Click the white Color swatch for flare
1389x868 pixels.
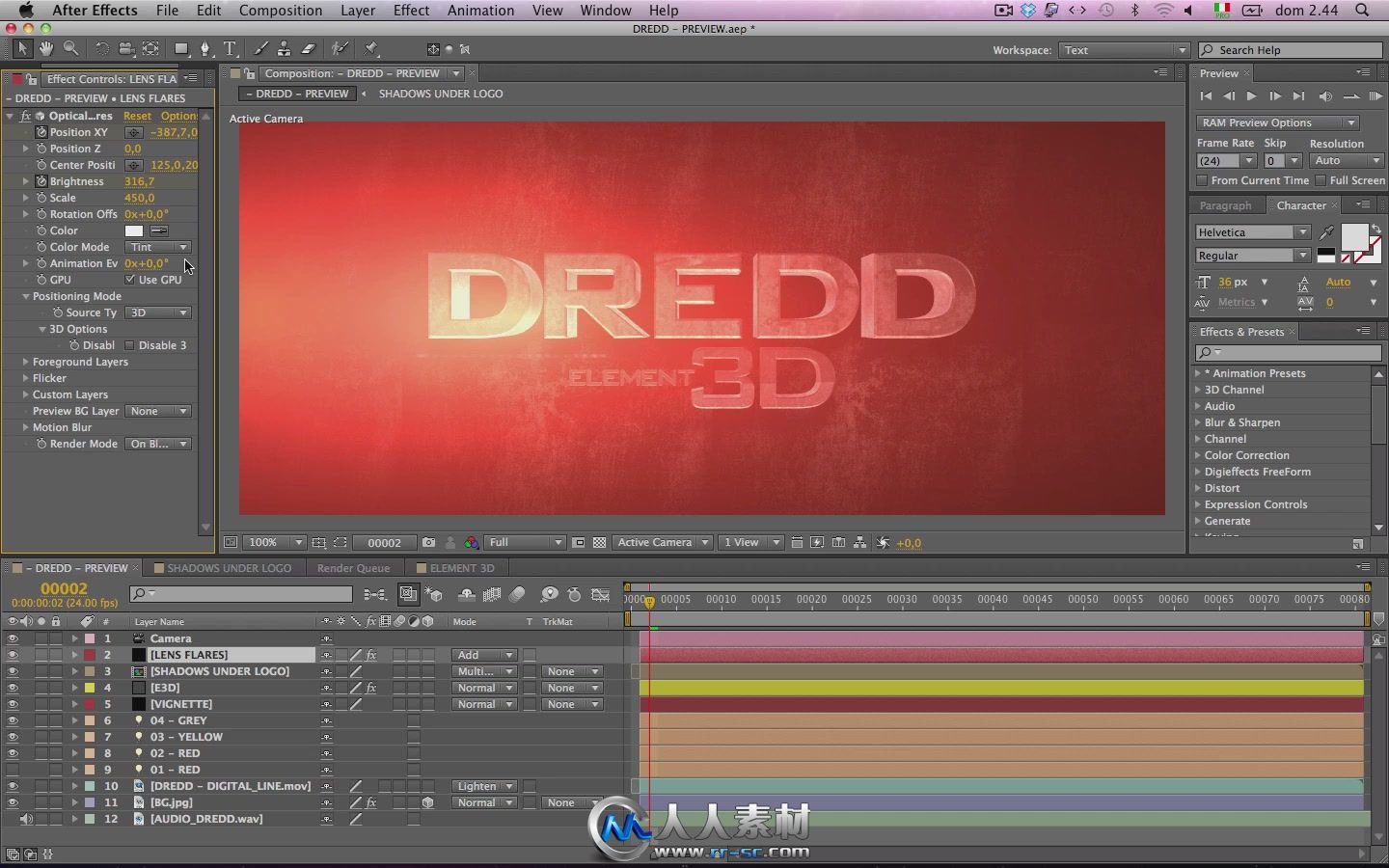point(134,231)
